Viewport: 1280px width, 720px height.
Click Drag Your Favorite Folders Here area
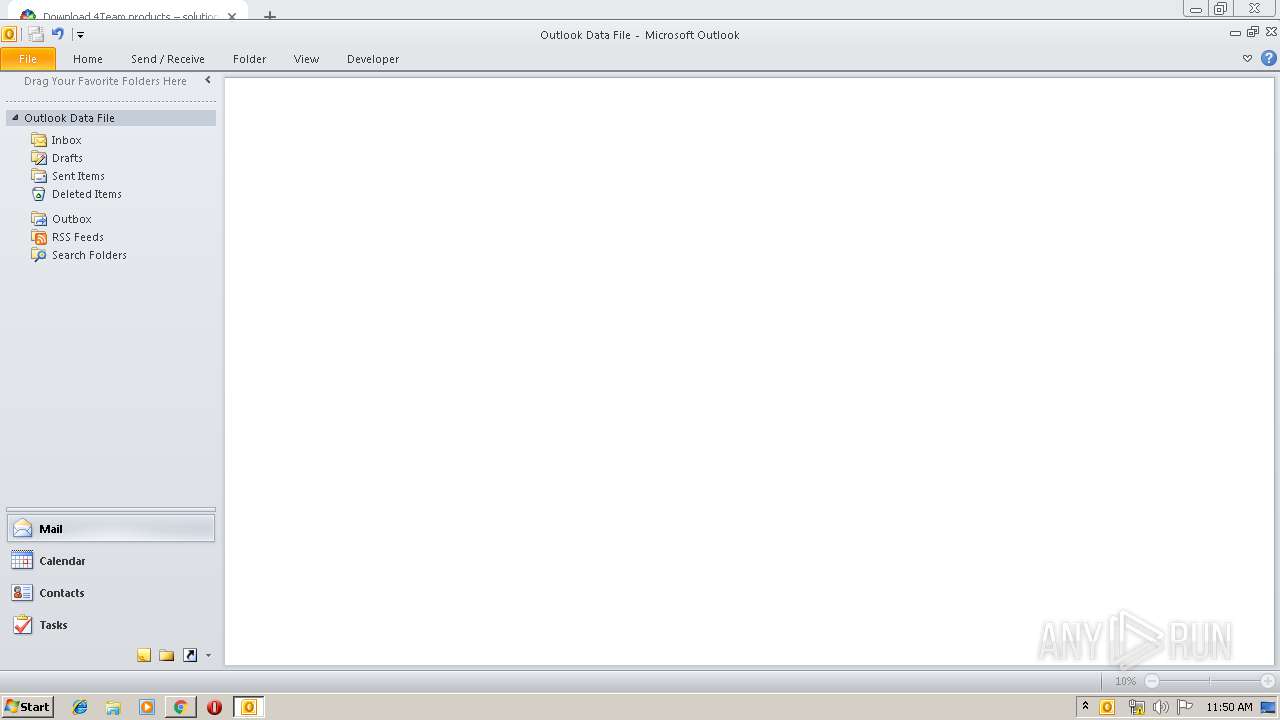105,81
